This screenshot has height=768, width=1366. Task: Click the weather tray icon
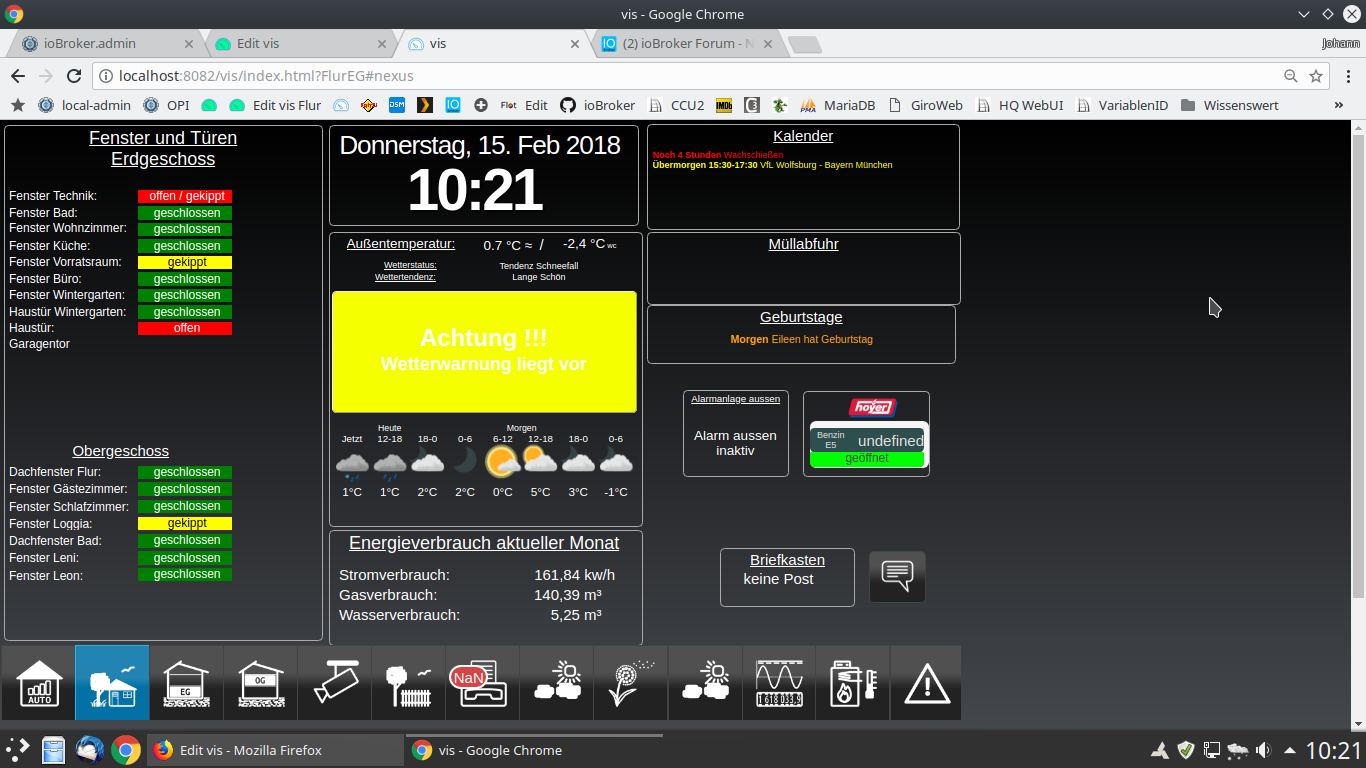coord(1237,750)
